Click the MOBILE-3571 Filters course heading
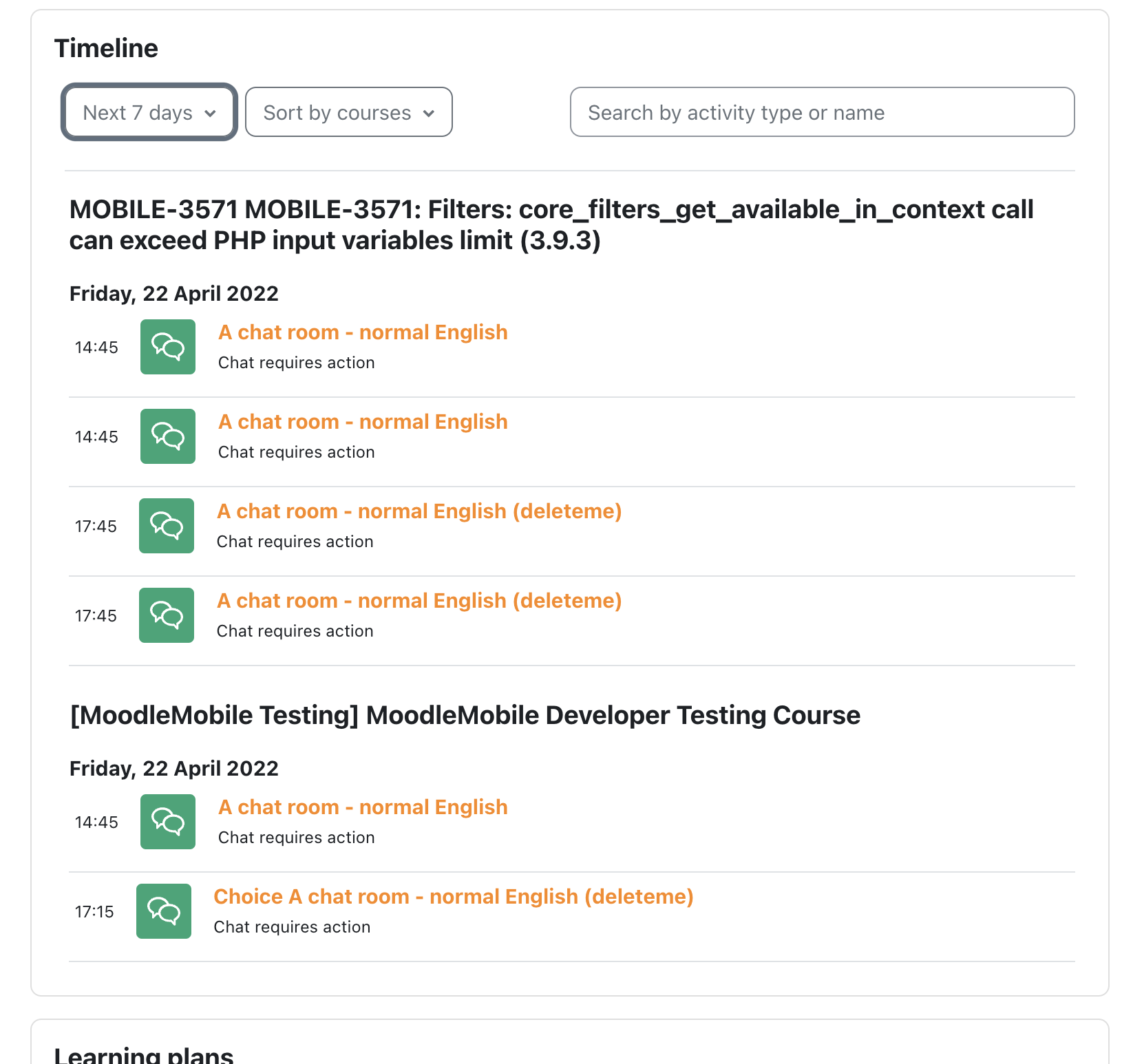Image resolution: width=1122 pixels, height=1064 pixels. [551, 225]
